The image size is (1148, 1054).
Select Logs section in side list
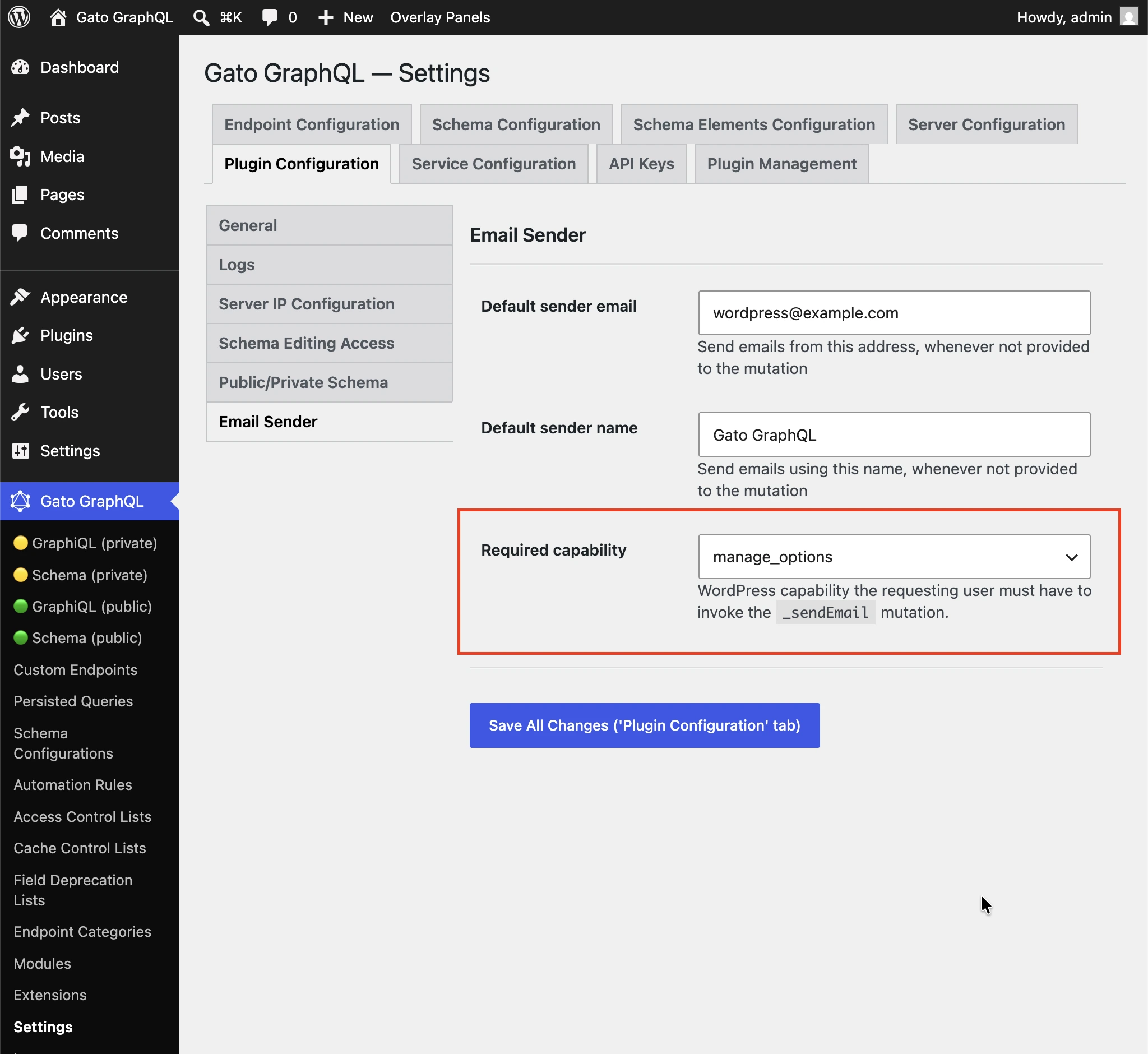click(329, 265)
